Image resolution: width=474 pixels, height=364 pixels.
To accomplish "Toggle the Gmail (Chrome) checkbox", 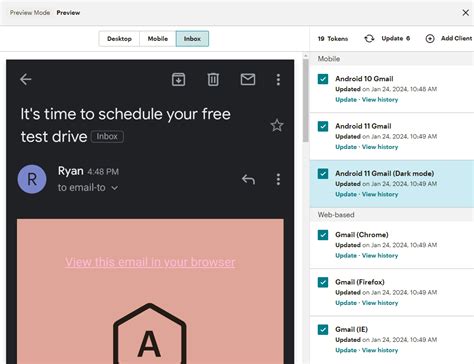I will 323,235.
